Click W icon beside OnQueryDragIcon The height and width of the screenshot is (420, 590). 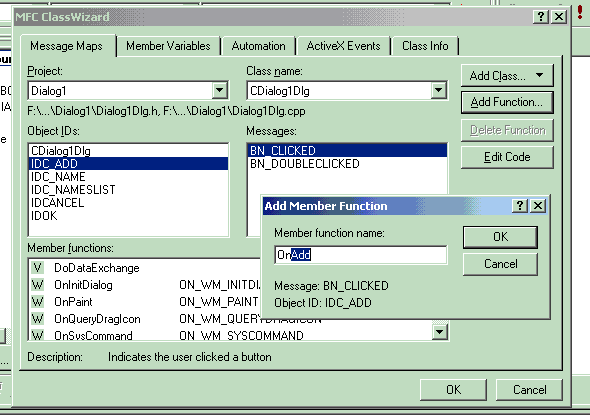37,319
